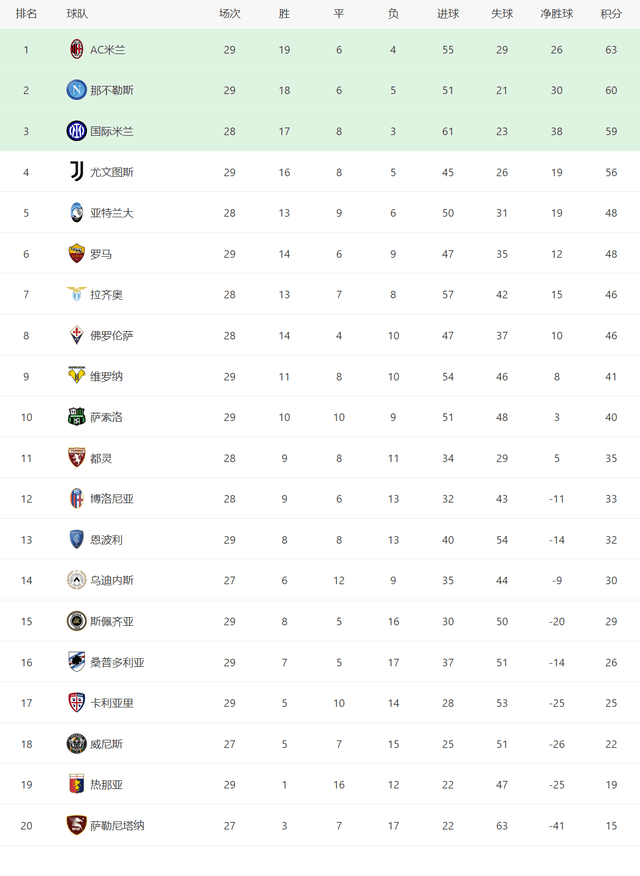This screenshot has width=640, height=876.
Task: Click the 桑普多利亚 team logo
Action: (77, 662)
